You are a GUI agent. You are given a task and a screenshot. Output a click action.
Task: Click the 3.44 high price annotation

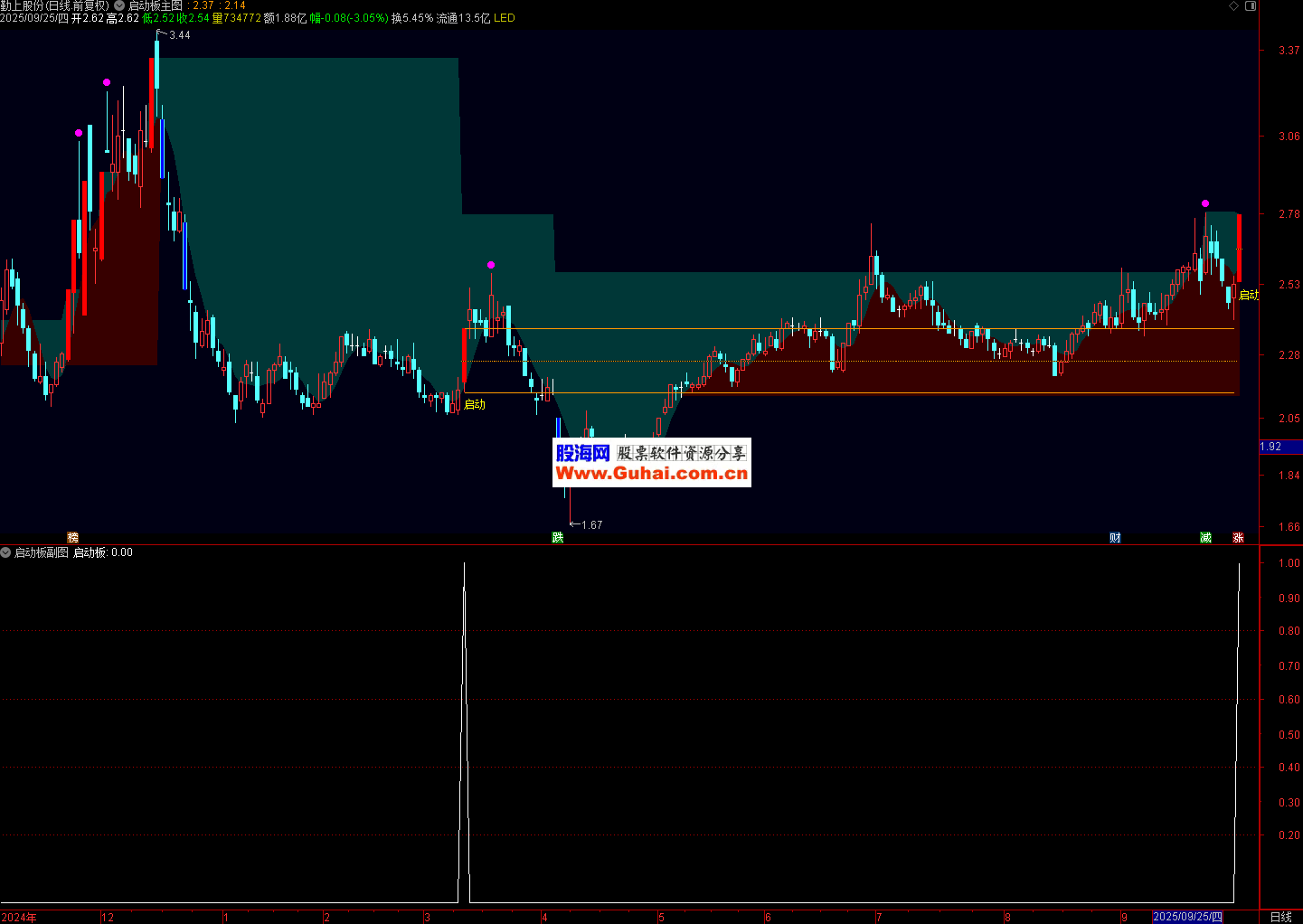coord(179,35)
